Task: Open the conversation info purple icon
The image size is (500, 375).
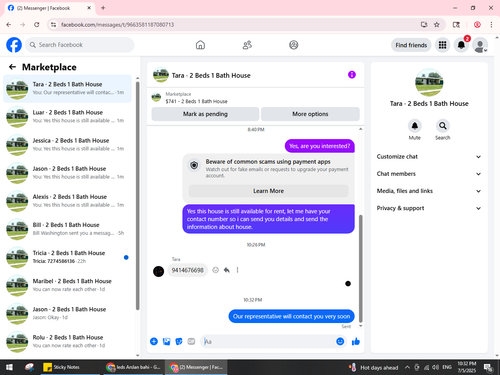Action: [x=352, y=75]
